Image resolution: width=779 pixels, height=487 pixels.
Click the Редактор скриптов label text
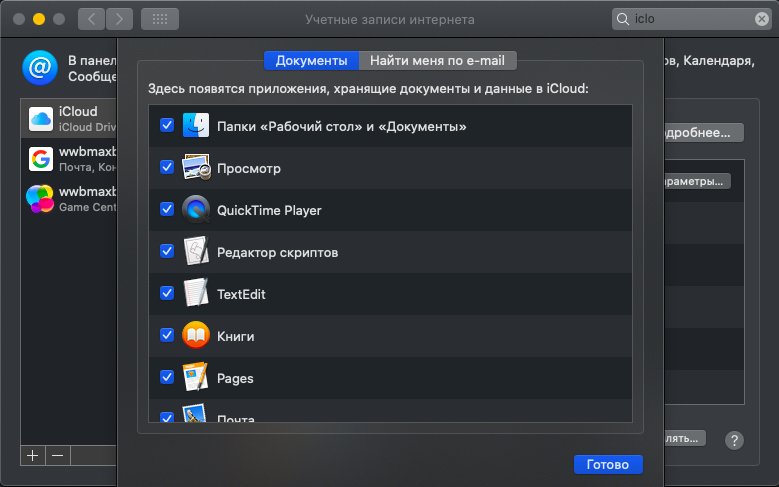277,252
